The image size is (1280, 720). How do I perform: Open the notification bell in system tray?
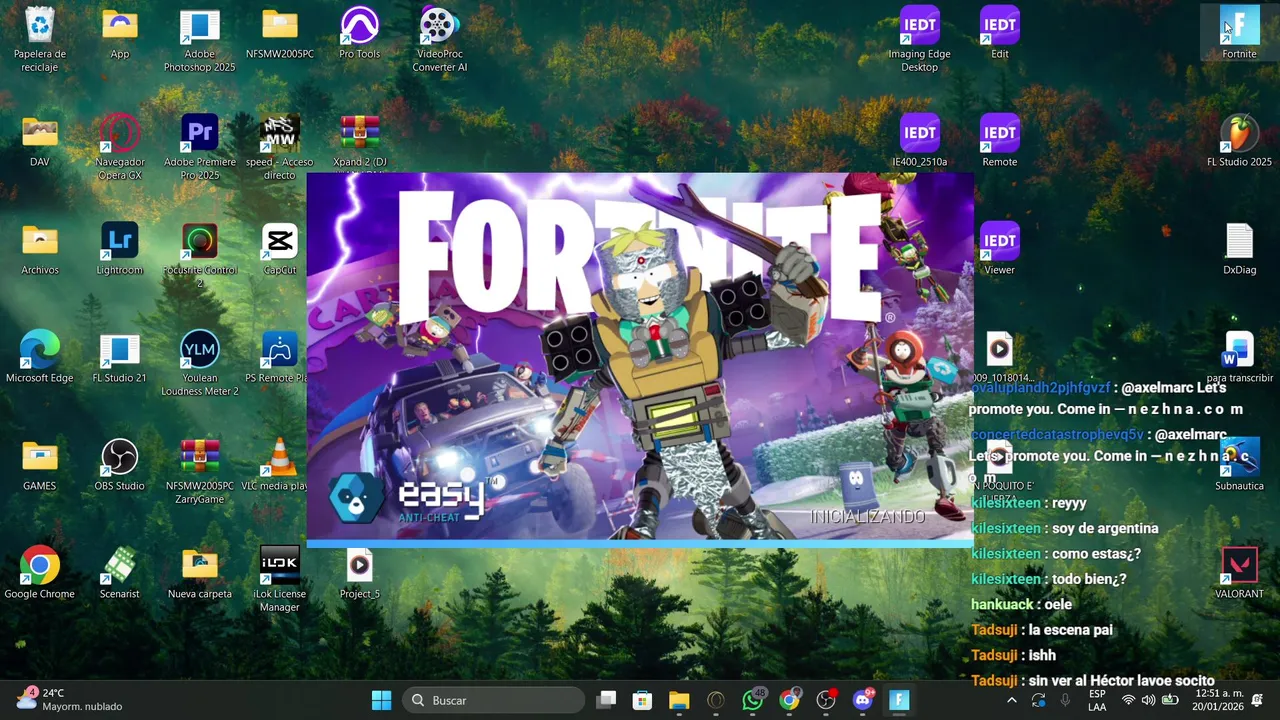pos(1257,700)
